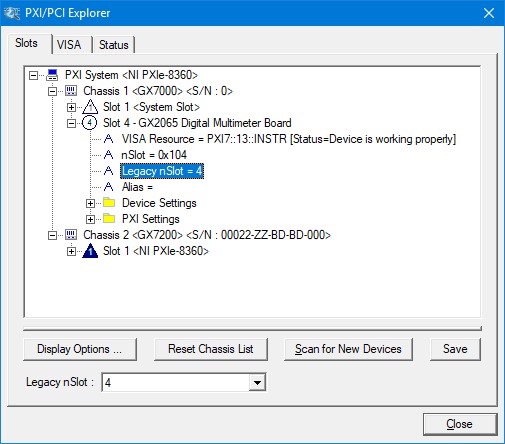Click the PXI System computer icon
This screenshot has height=444, width=505.
point(52,75)
